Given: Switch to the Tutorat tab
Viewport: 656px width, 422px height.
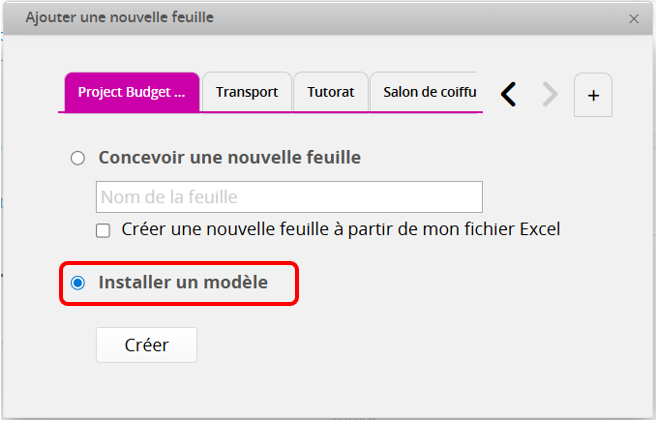Looking at the screenshot, I should tap(331, 92).
